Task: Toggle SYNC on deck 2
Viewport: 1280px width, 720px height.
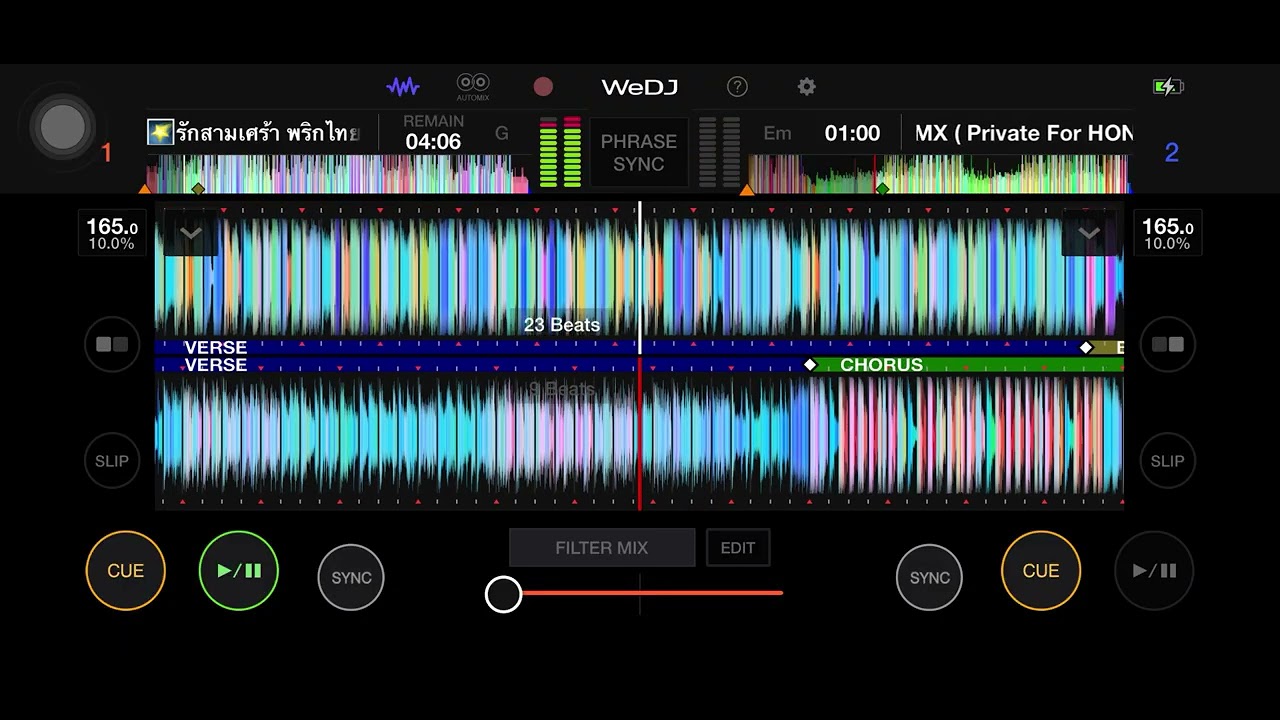Action: (x=929, y=577)
